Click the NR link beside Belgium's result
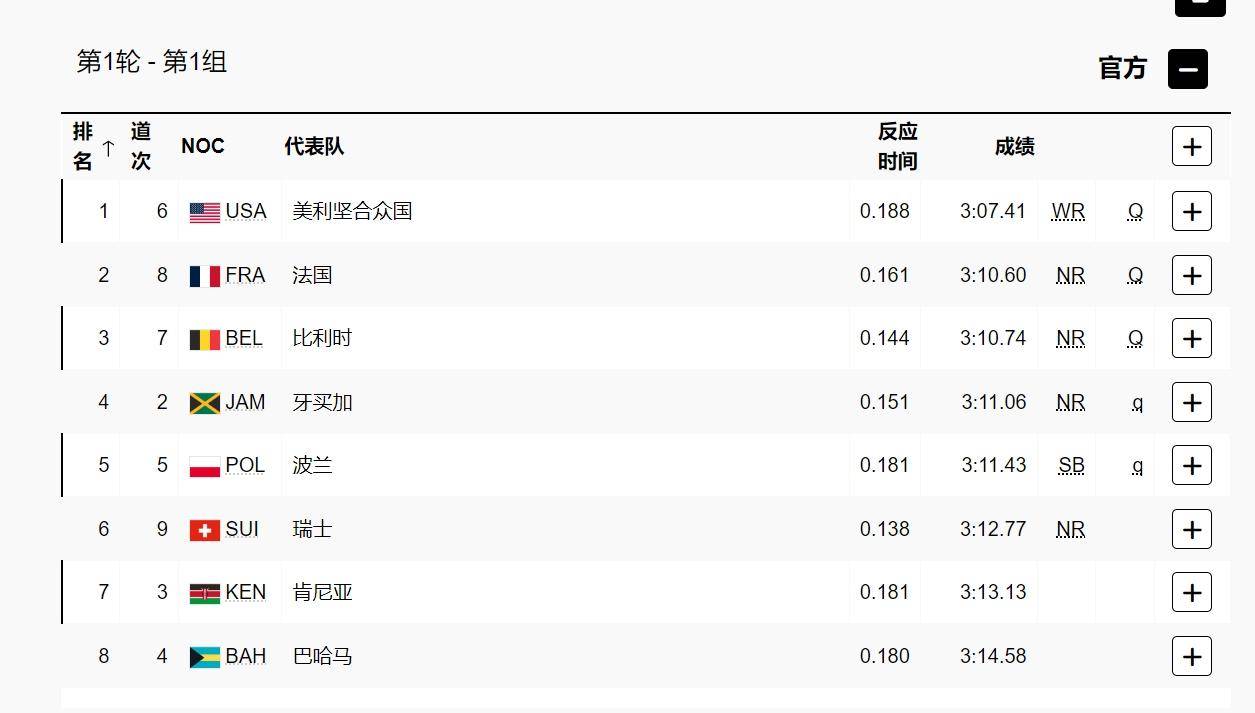This screenshot has width=1255, height=713. (1069, 338)
